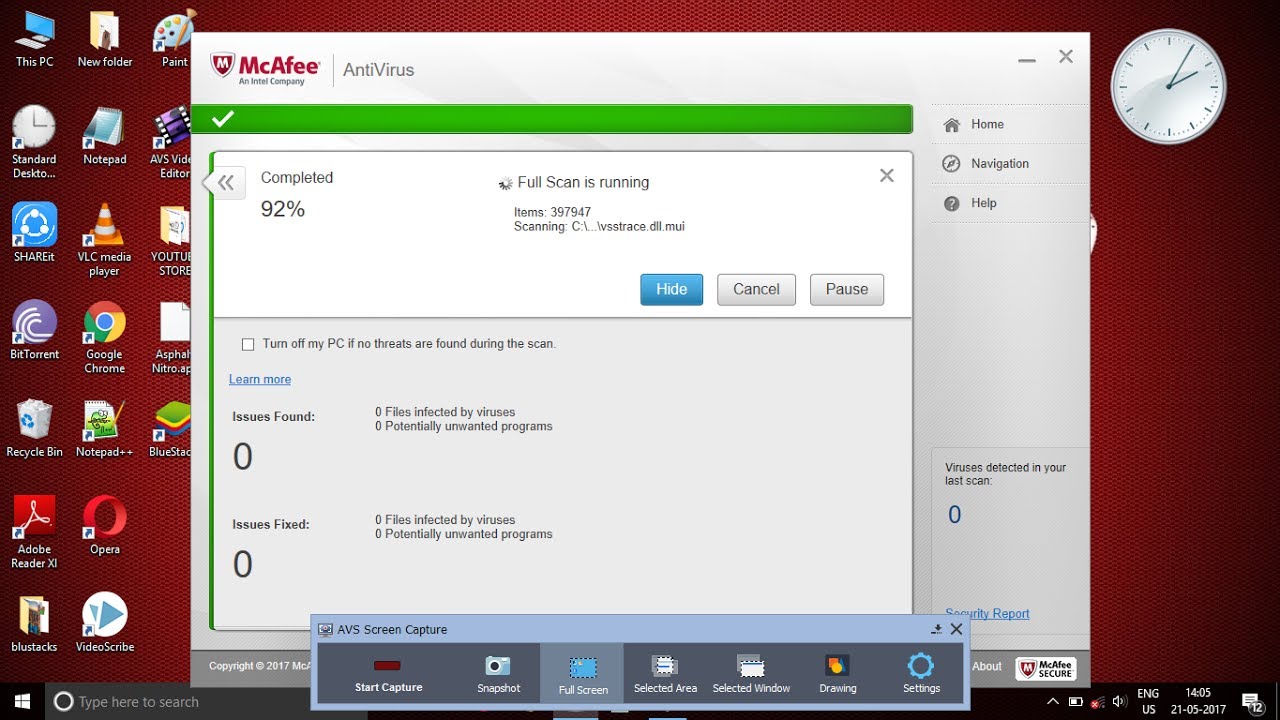Click the Issues Found label

pyautogui.click(x=273, y=417)
